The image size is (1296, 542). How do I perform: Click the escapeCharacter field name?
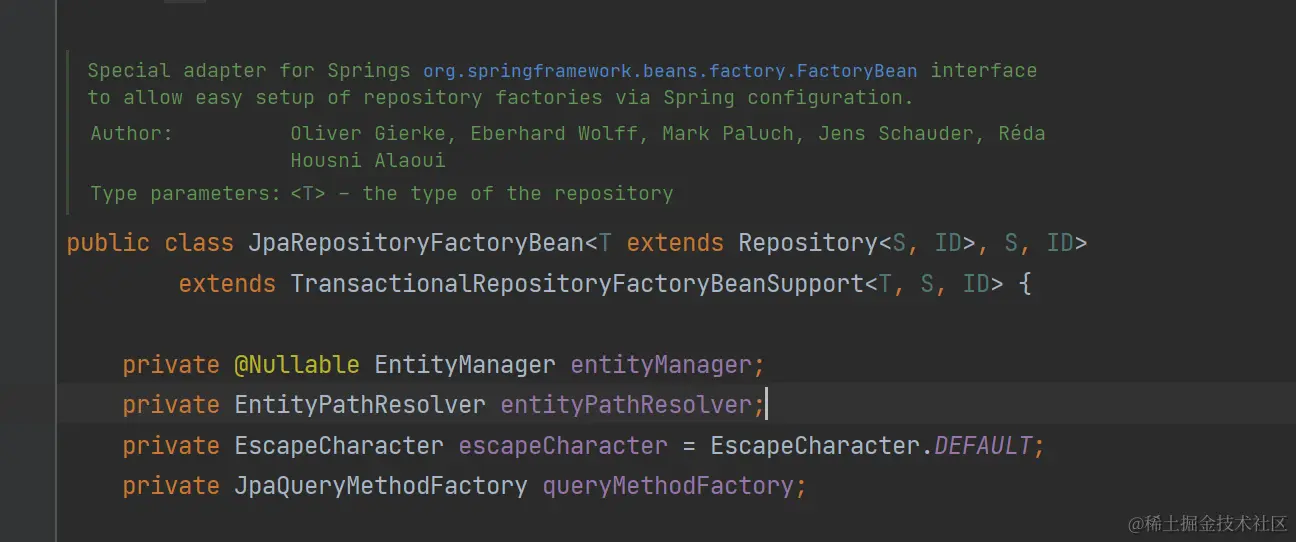[x=563, y=446]
